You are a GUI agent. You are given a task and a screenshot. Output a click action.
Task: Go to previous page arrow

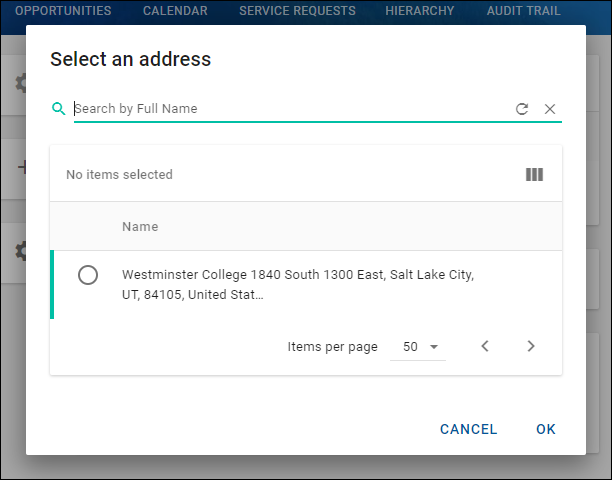tap(485, 346)
